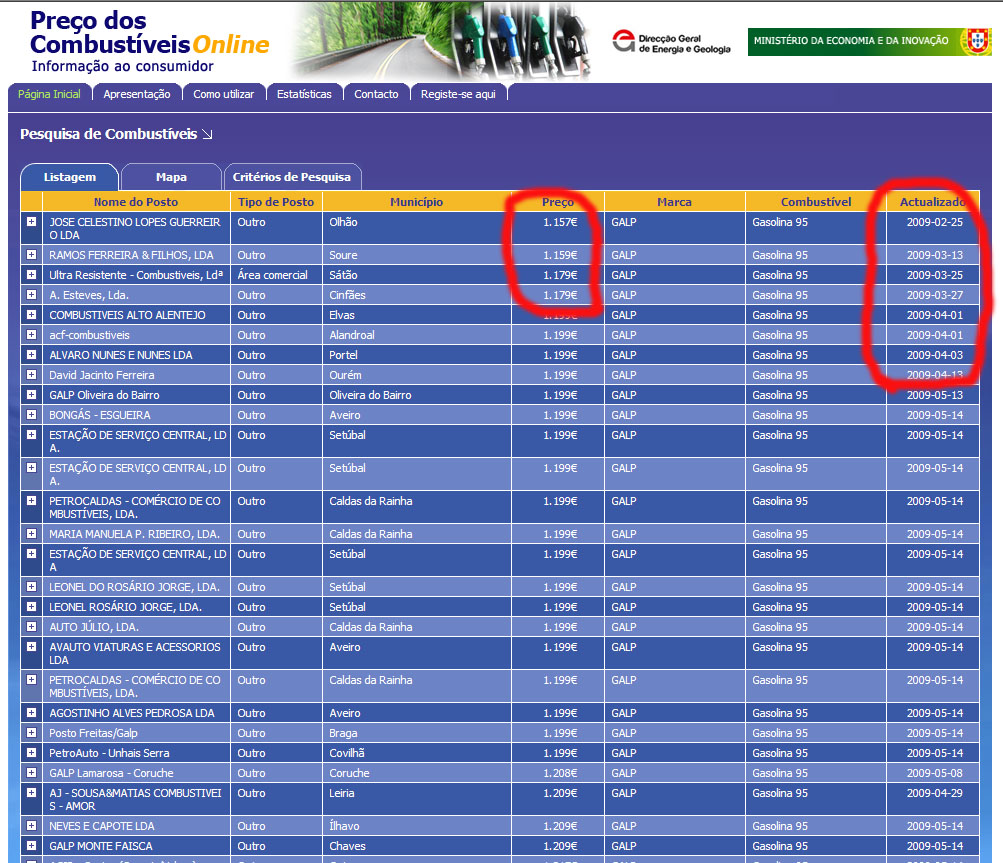Expand the Ultra Resistente - Combustiveis row
The image size is (1003, 863).
point(31,274)
